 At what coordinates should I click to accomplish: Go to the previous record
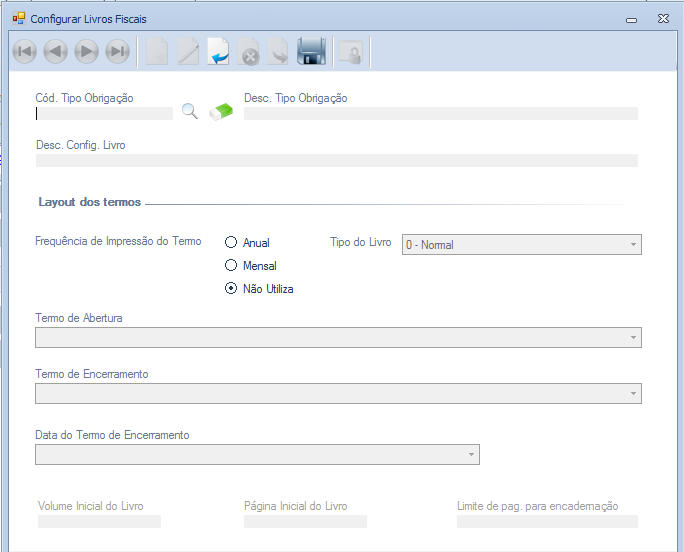tap(55, 52)
